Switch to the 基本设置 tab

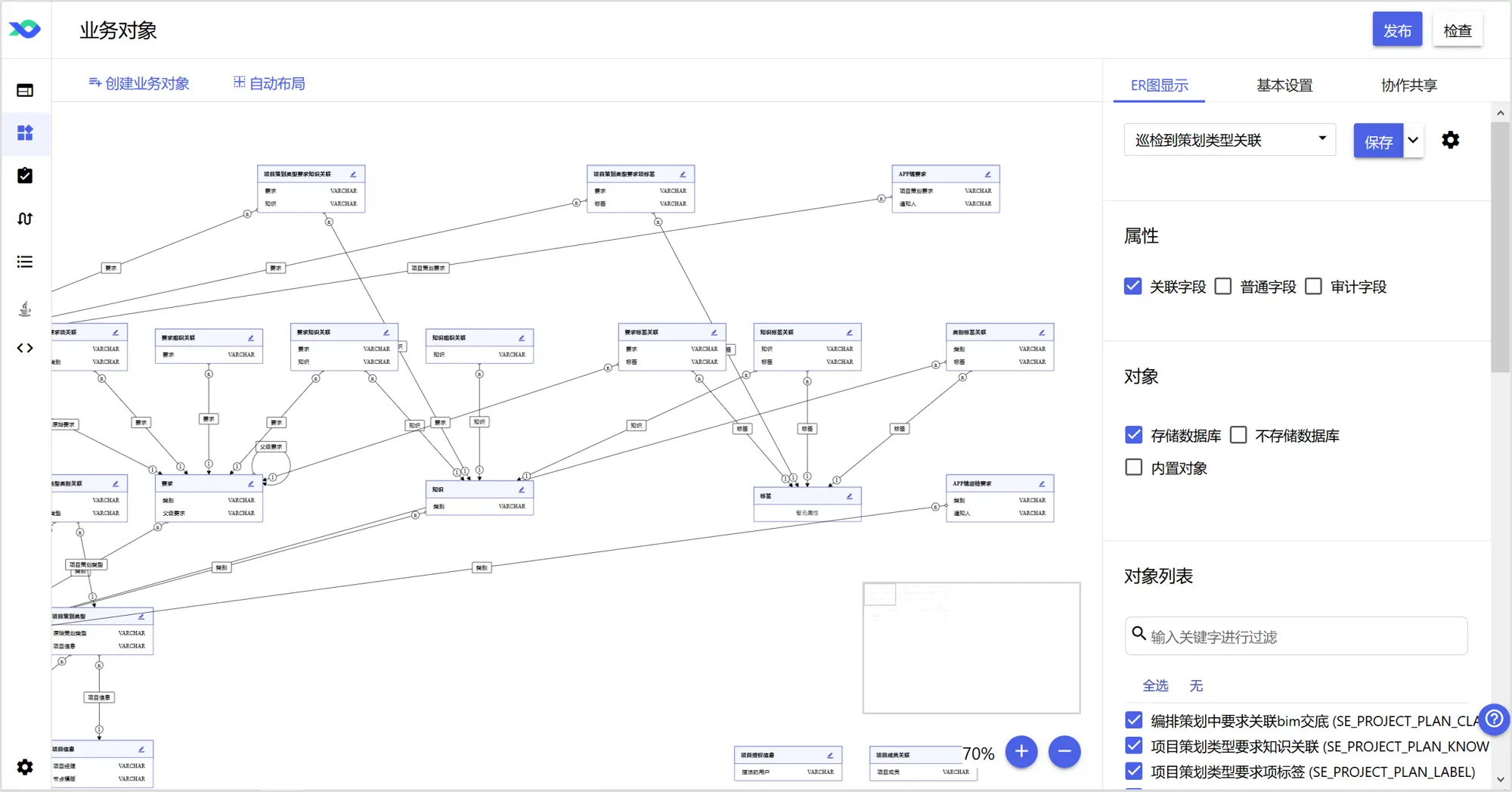[1284, 85]
